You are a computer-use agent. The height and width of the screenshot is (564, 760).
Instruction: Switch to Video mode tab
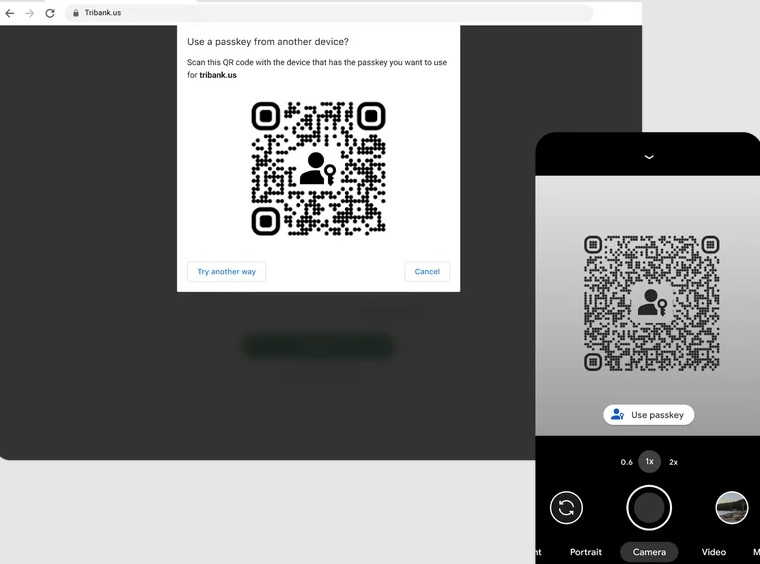point(713,552)
